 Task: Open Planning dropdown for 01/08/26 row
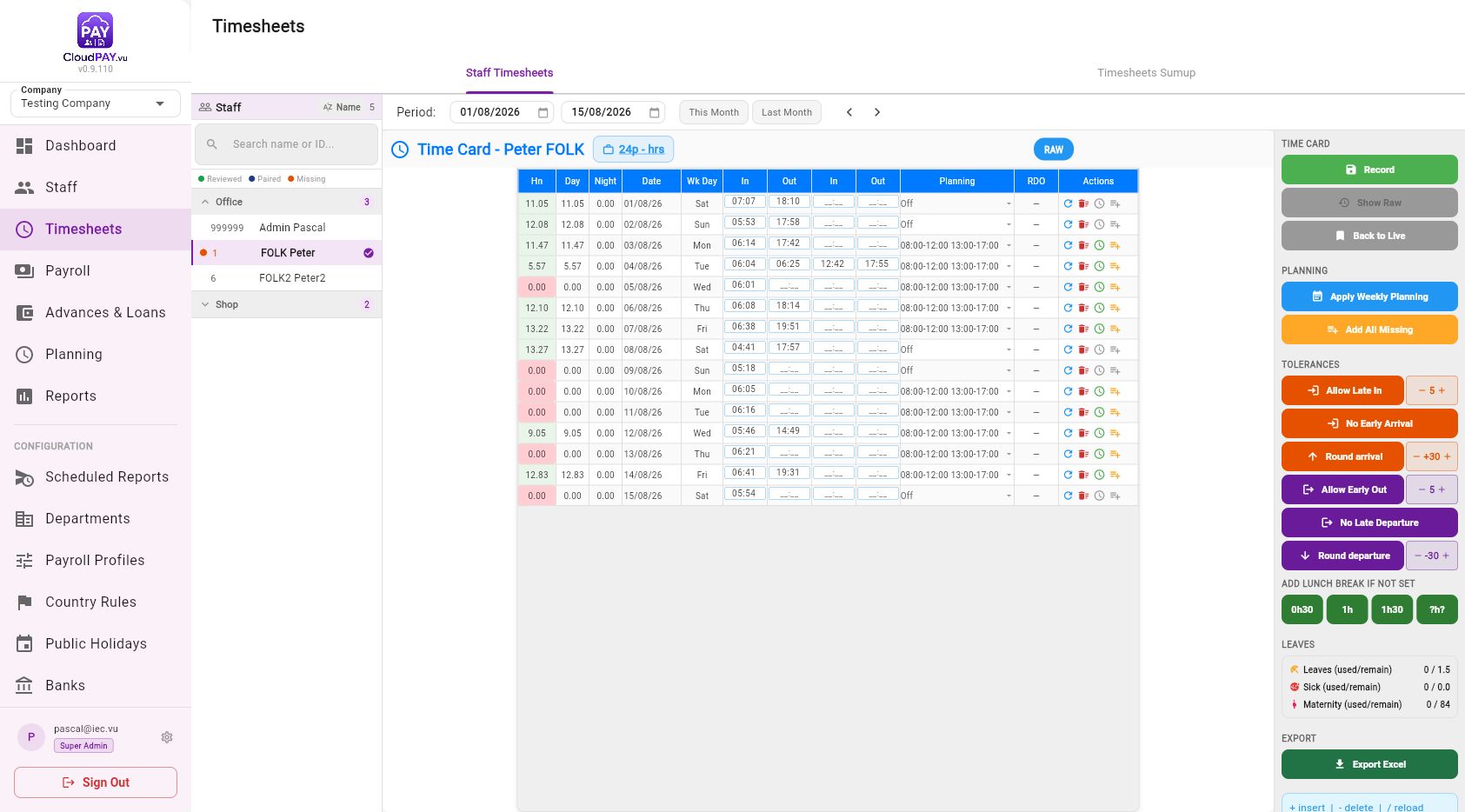point(956,203)
